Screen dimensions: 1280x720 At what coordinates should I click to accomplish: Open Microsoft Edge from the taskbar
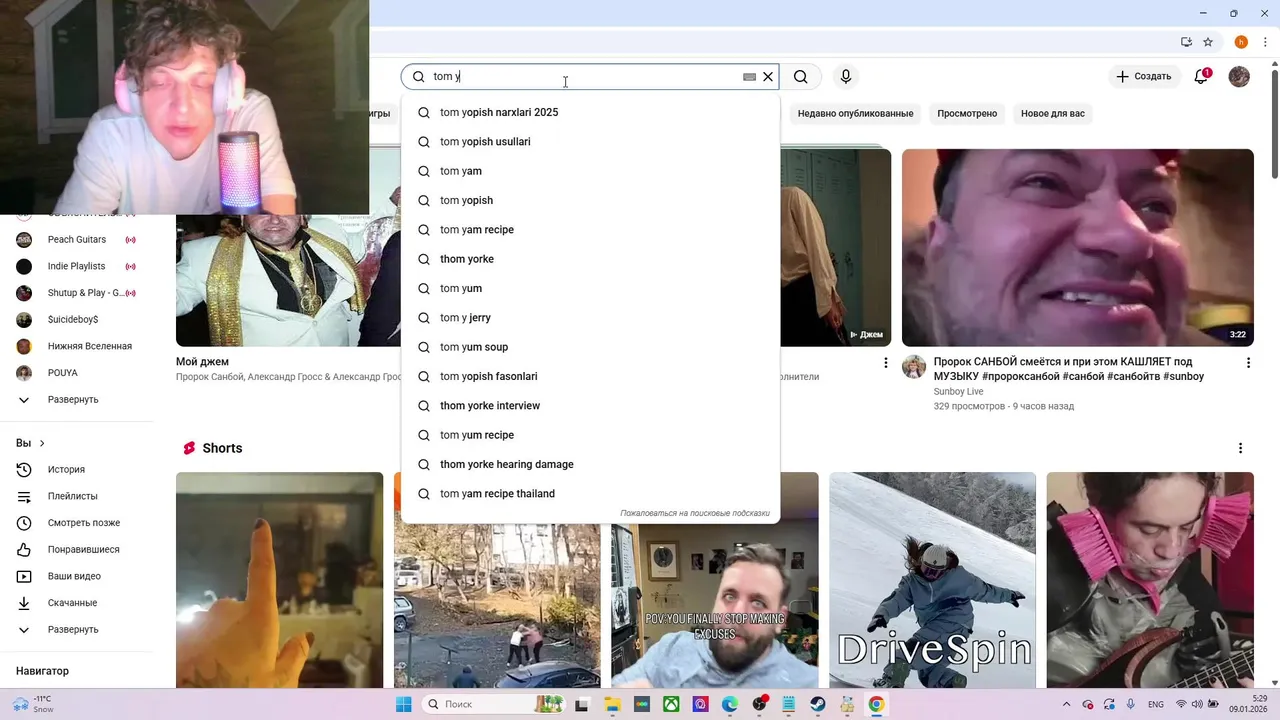tap(730, 704)
